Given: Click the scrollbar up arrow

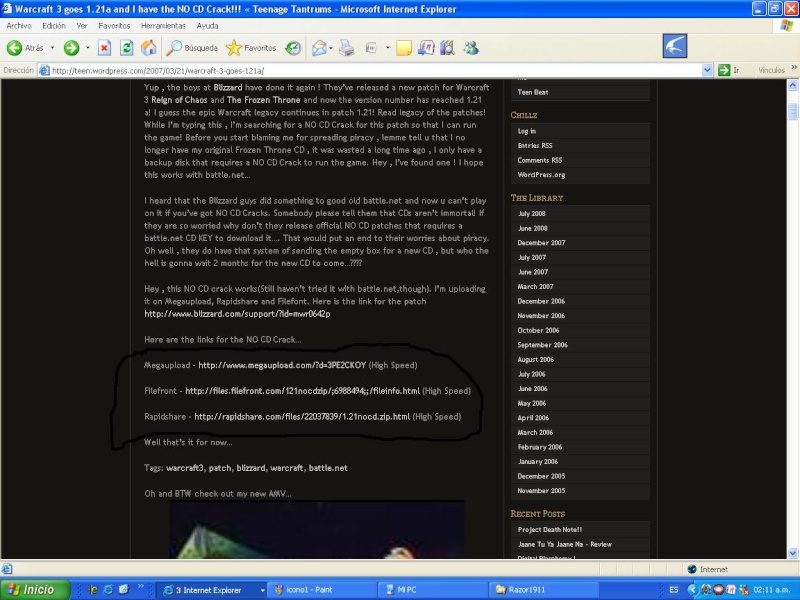Looking at the screenshot, I should [793, 85].
